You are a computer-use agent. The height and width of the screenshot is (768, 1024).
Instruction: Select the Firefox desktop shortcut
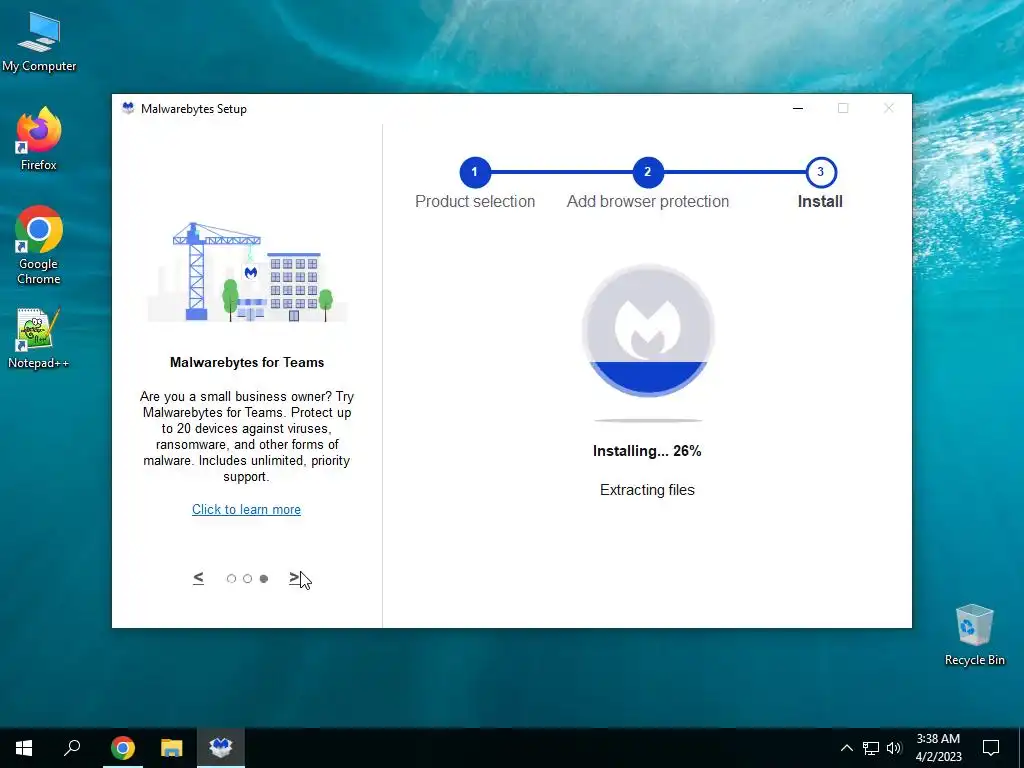pos(39,139)
